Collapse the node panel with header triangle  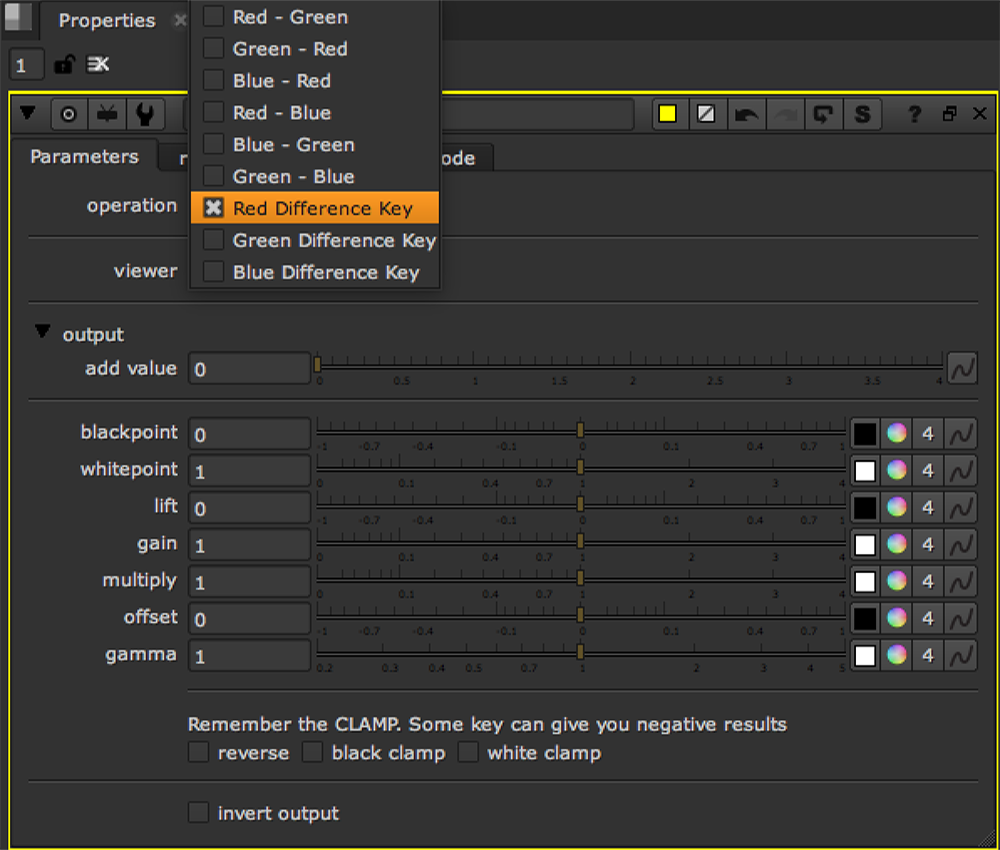click(28, 113)
